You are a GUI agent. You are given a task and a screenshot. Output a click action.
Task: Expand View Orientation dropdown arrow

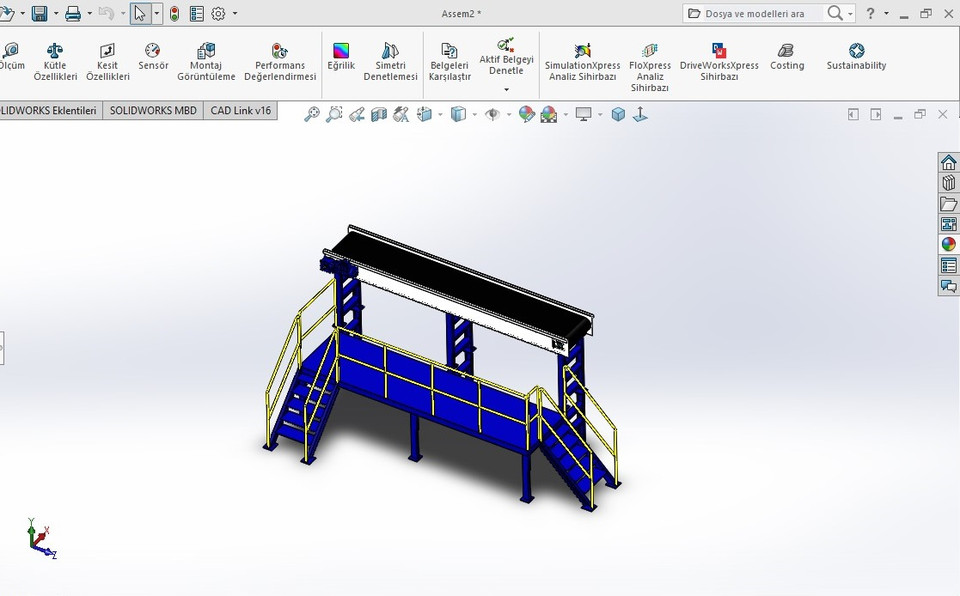click(440, 115)
